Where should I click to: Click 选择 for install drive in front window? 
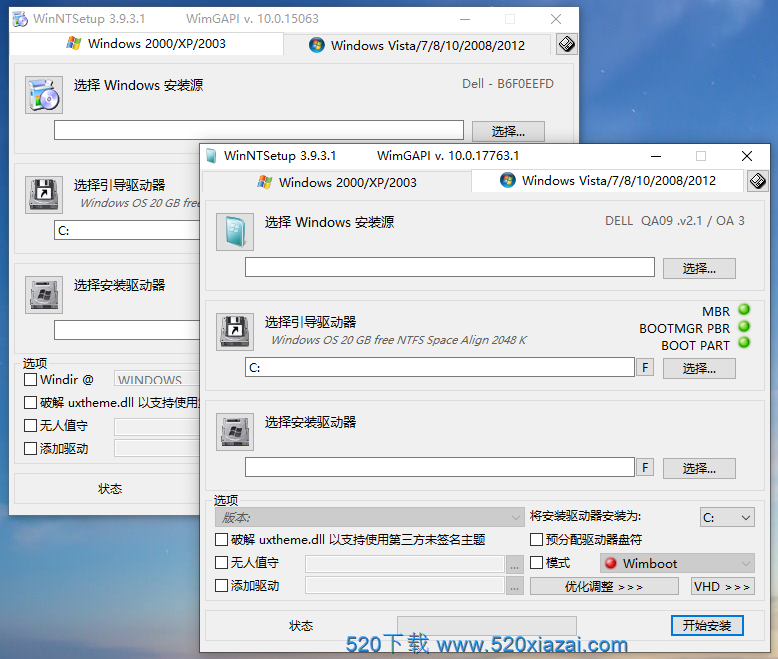pyautogui.click(x=699, y=468)
